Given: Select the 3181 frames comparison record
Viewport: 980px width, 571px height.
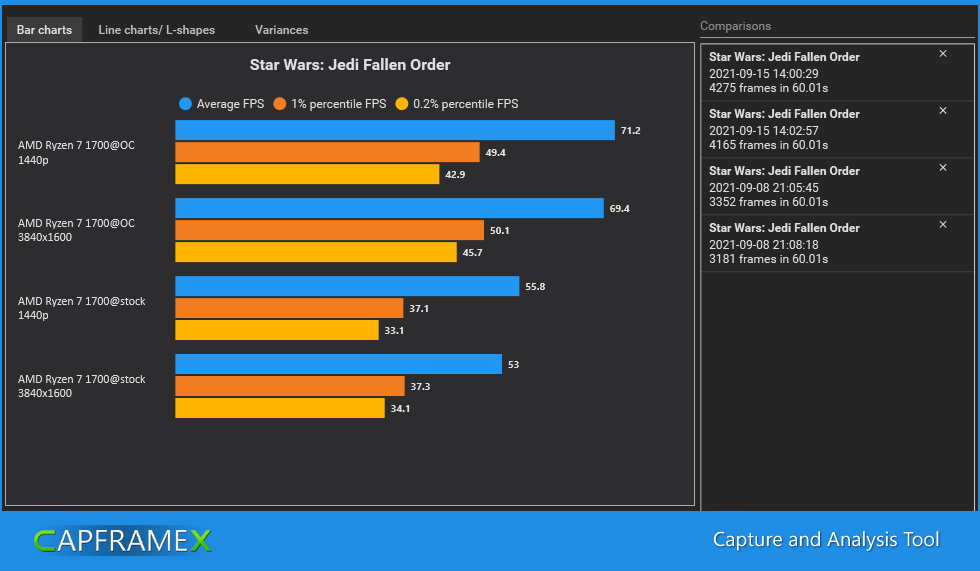Looking at the screenshot, I should (x=838, y=243).
